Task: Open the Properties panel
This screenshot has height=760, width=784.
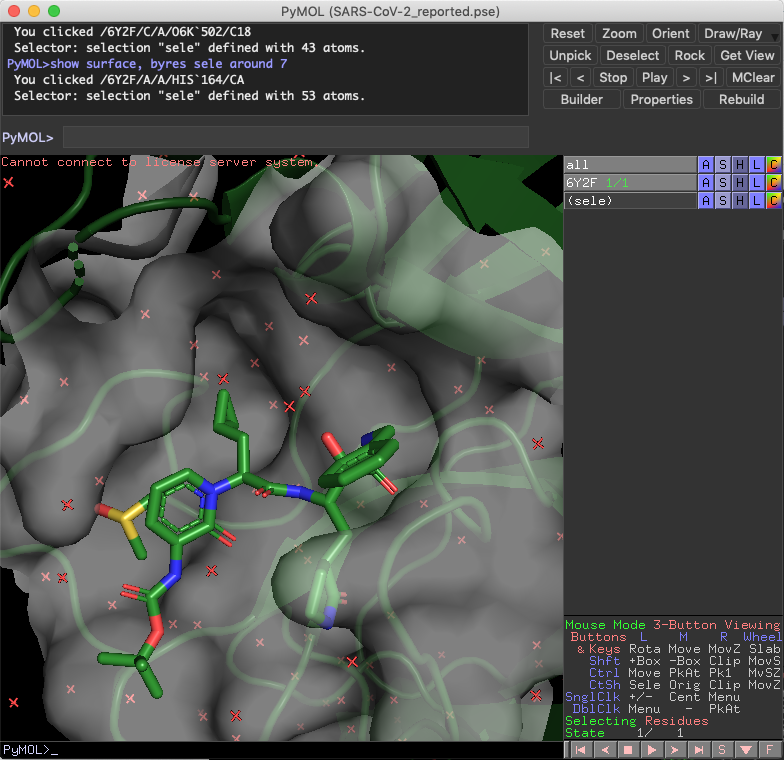Action: [662, 100]
